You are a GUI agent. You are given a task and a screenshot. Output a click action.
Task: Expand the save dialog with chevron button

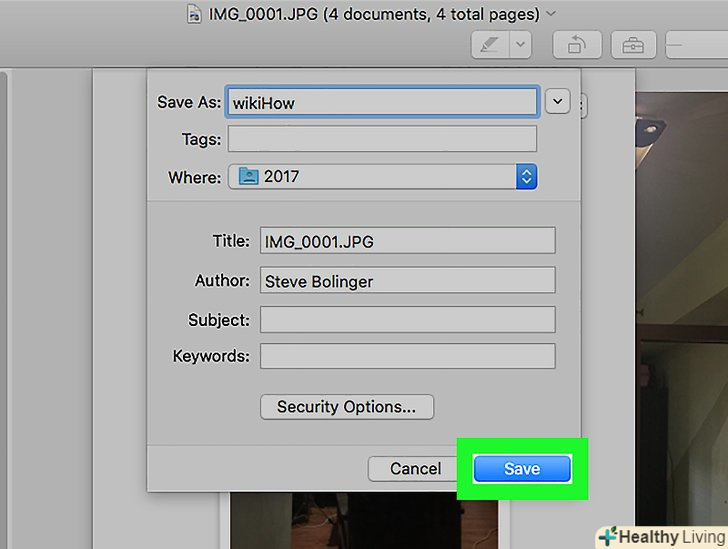558,101
